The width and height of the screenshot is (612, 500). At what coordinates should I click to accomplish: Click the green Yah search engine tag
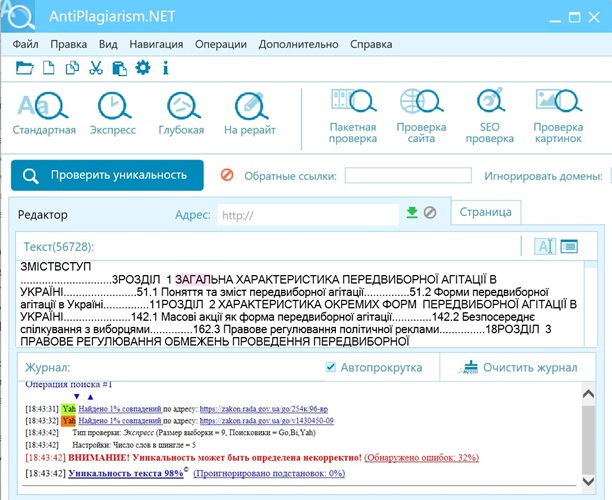(x=68, y=409)
